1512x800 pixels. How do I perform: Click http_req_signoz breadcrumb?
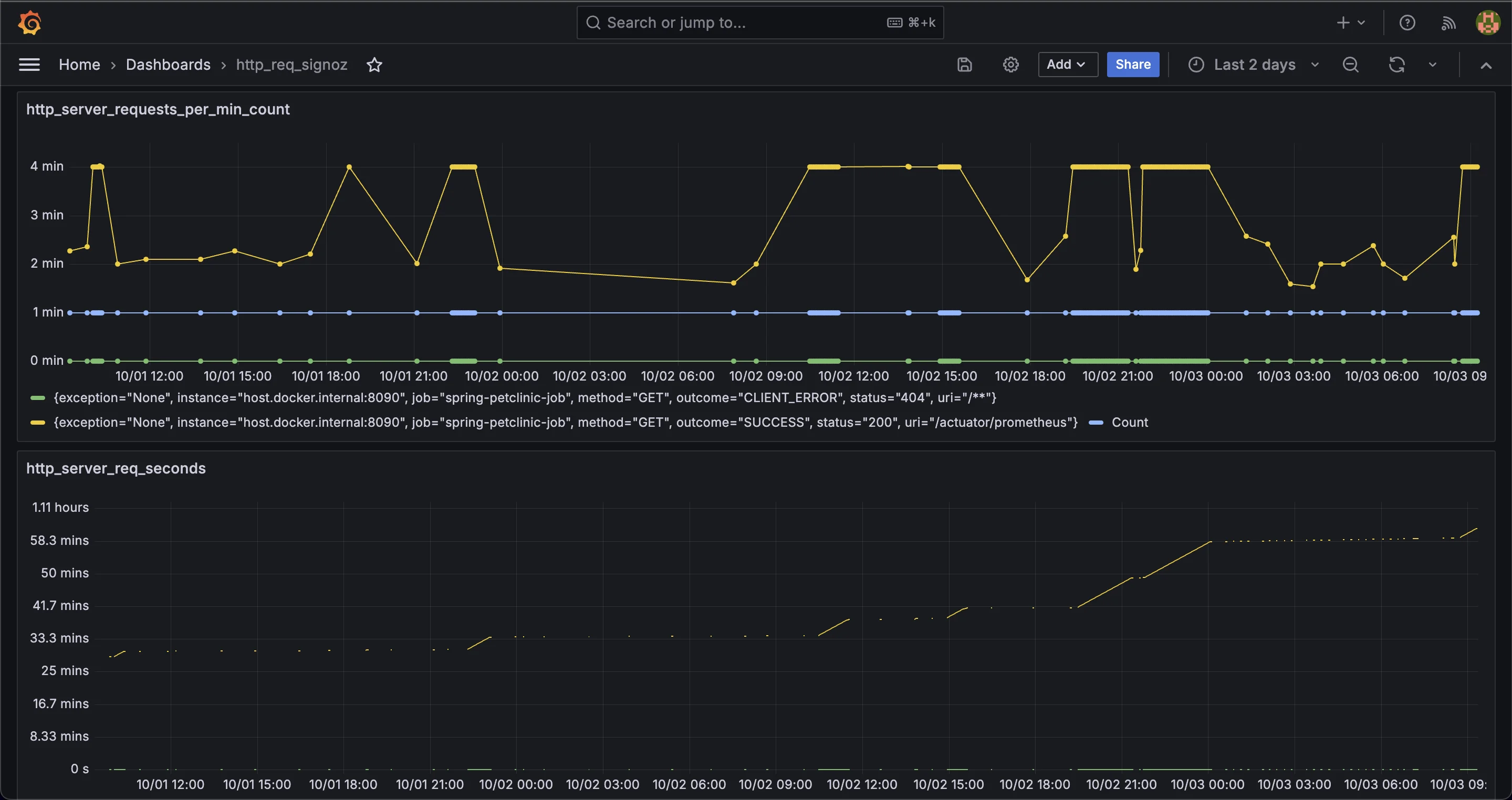[291, 65]
